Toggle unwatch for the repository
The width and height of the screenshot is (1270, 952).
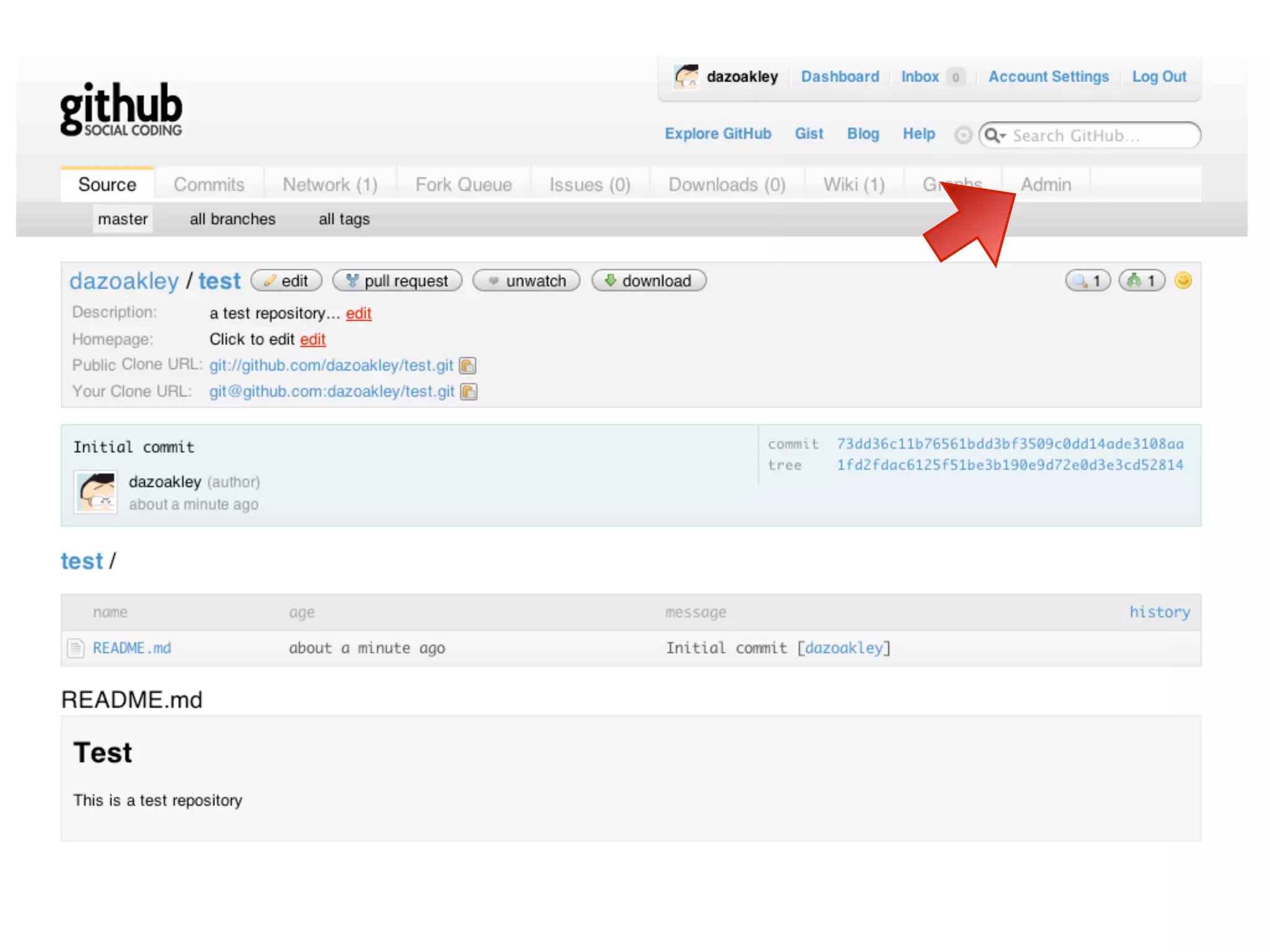tap(526, 281)
